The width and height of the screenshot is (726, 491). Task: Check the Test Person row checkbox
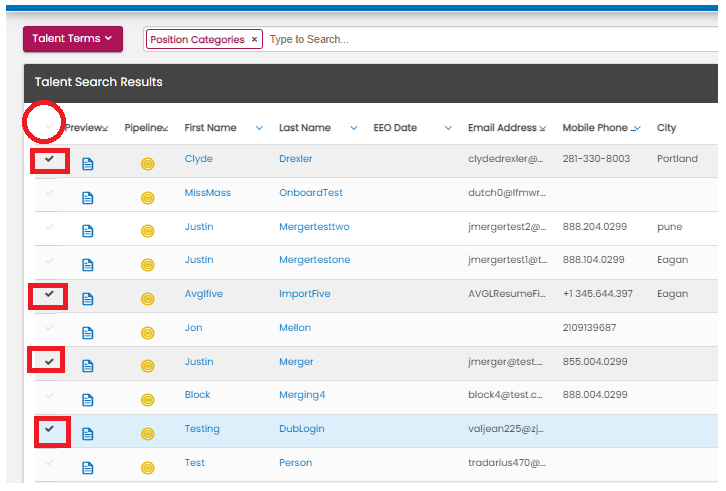(49, 462)
